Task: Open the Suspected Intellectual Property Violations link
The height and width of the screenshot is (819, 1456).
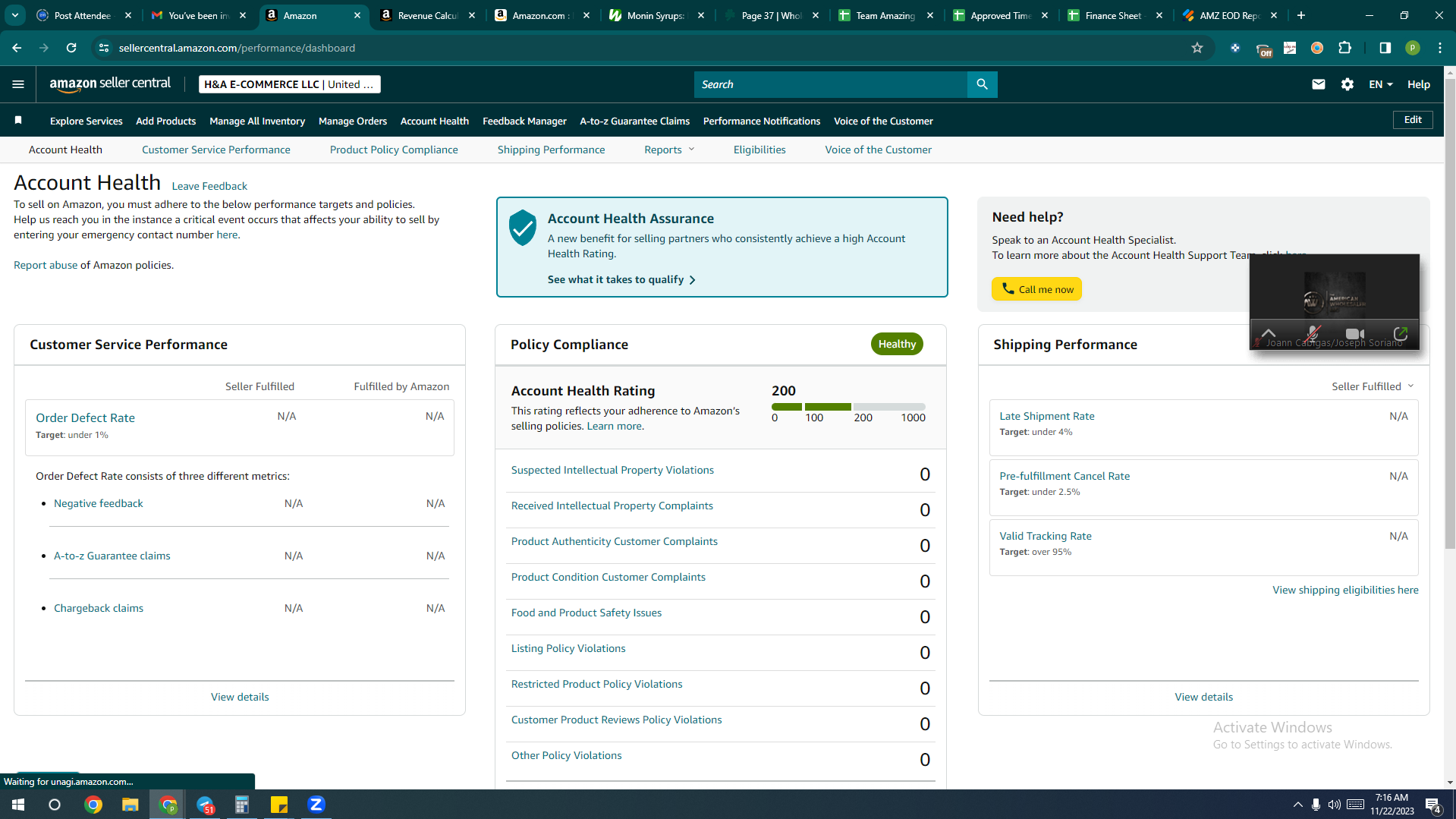Action: (612, 471)
